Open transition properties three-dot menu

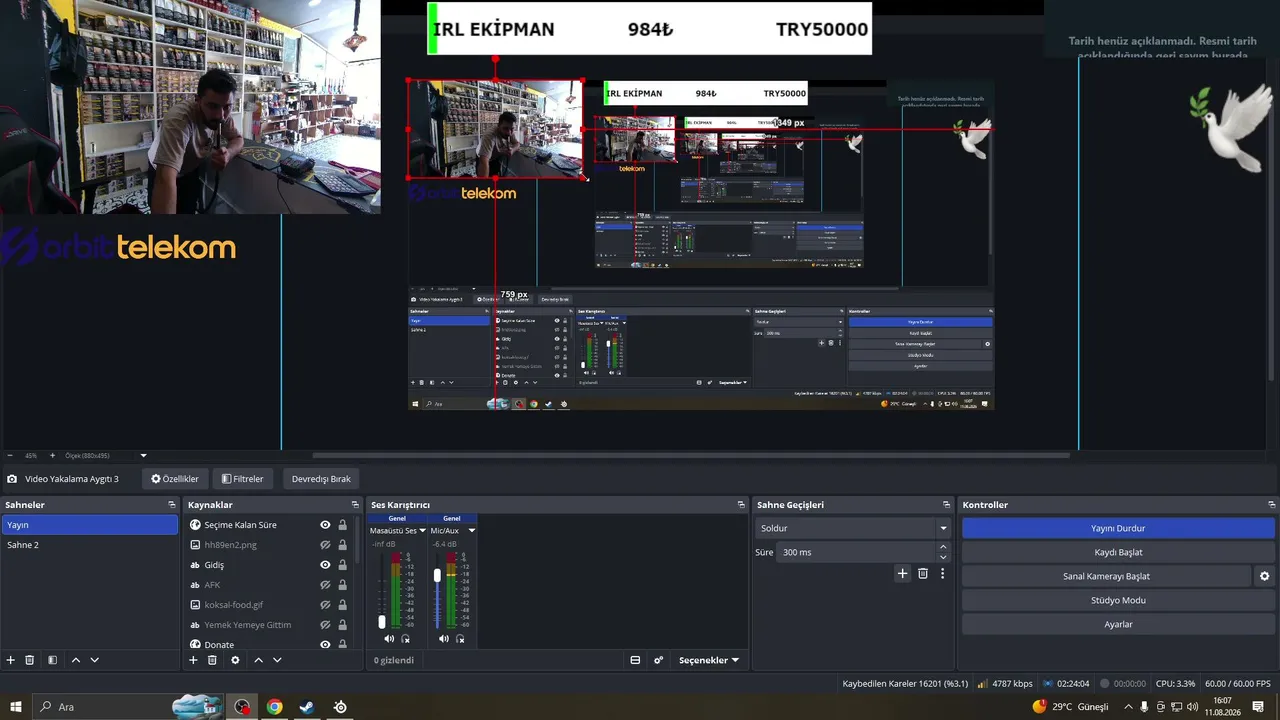(942, 574)
